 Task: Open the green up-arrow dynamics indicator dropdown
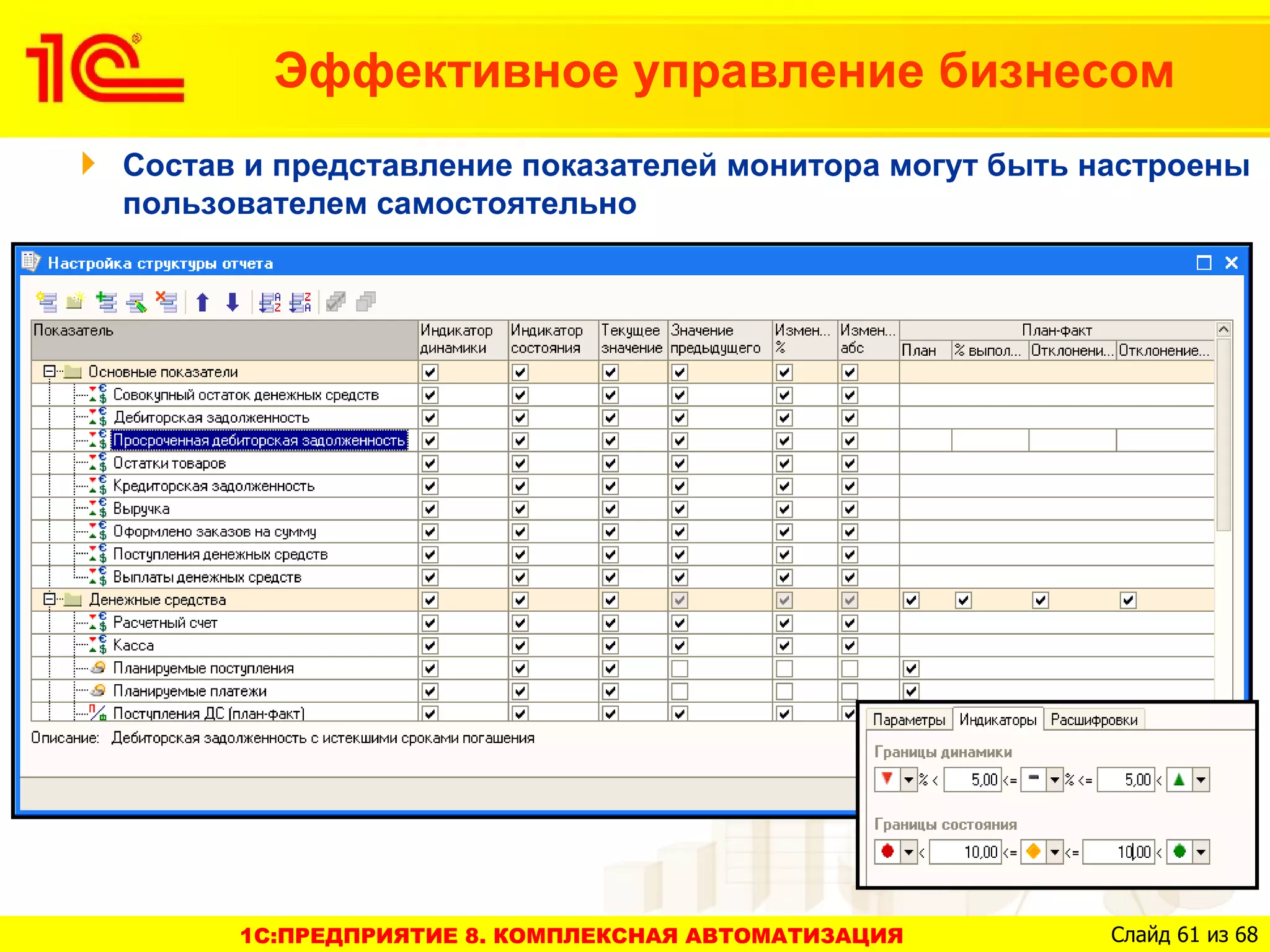click(x=1201, y=780)
